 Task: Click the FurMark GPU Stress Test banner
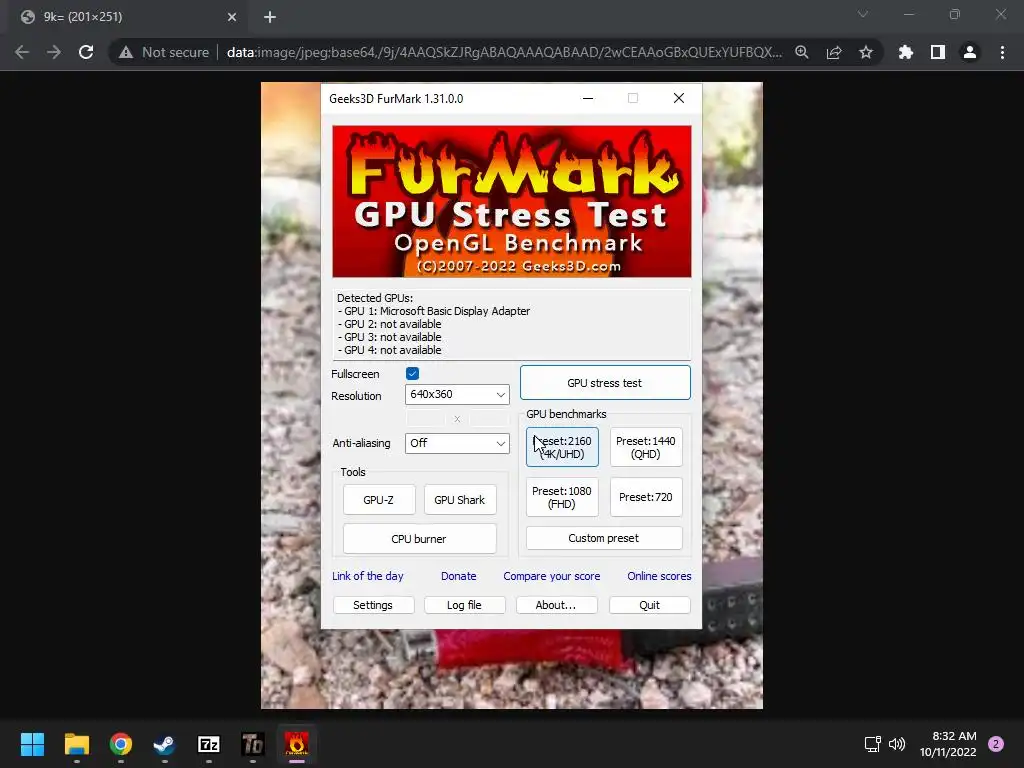tap(512, 201)
